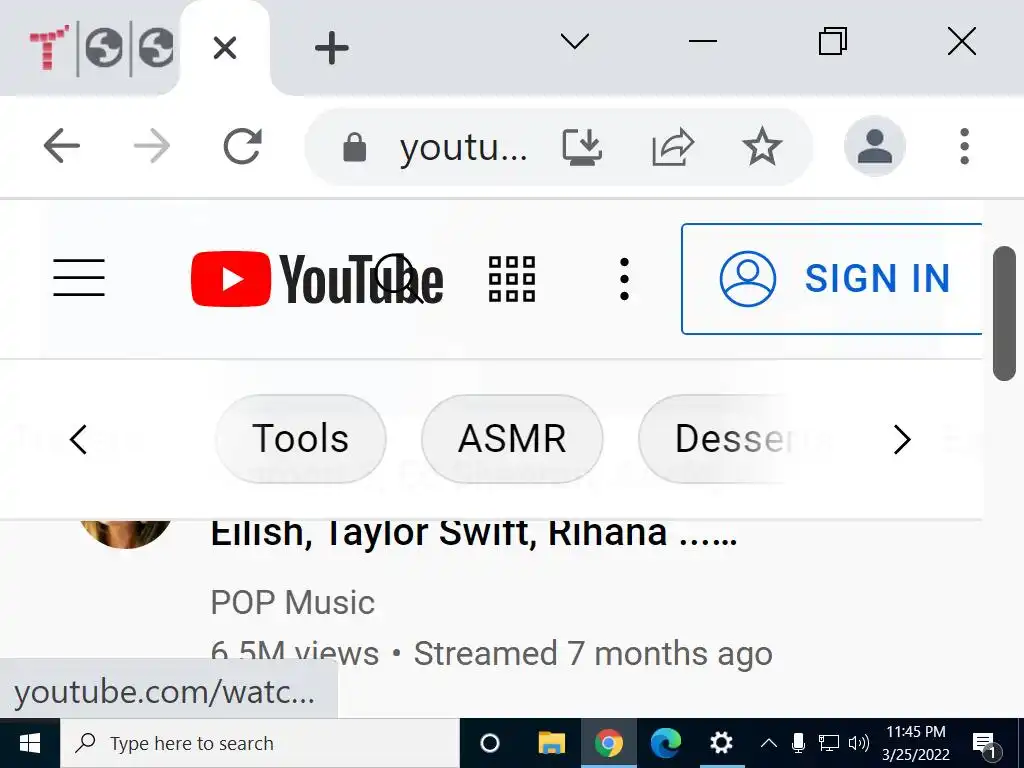Open the video titled Eilish, Taylor Swift, Rihana
This screenshot has height=768, width=1024.
473,534
